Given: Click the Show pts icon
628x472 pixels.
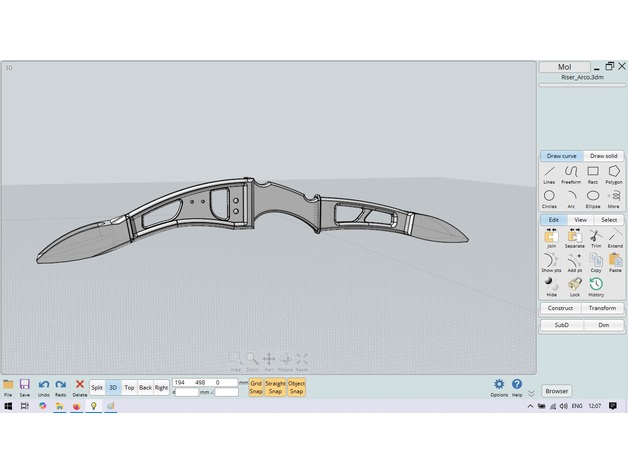Looking at the screenshot, I should (550, 261).
